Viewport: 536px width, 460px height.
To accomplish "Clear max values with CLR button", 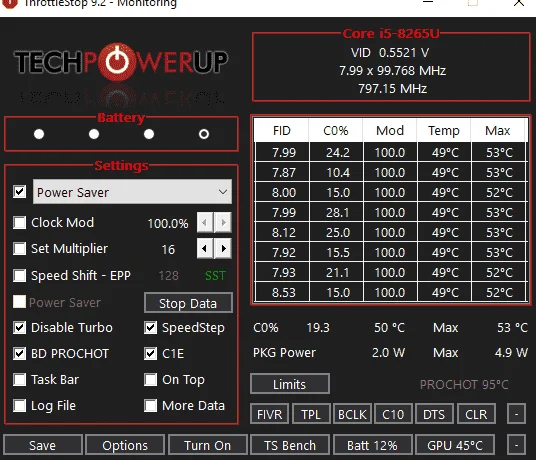I will pos(476,414).
